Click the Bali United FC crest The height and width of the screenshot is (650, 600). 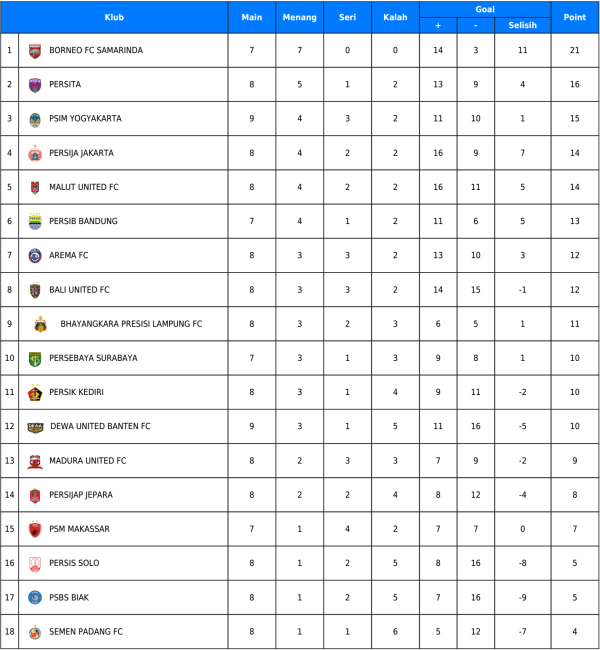click(35, 290)
